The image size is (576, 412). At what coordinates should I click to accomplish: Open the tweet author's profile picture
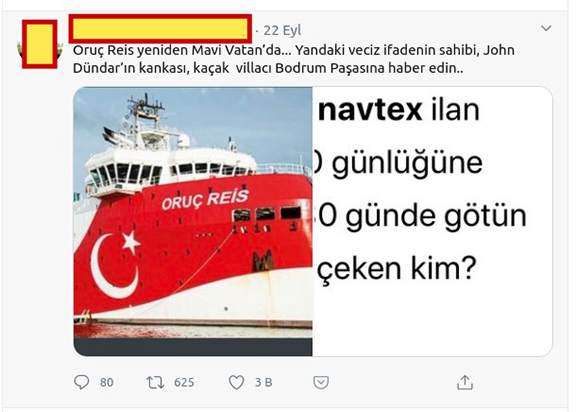pyautogui.click(x=40, y=44)
